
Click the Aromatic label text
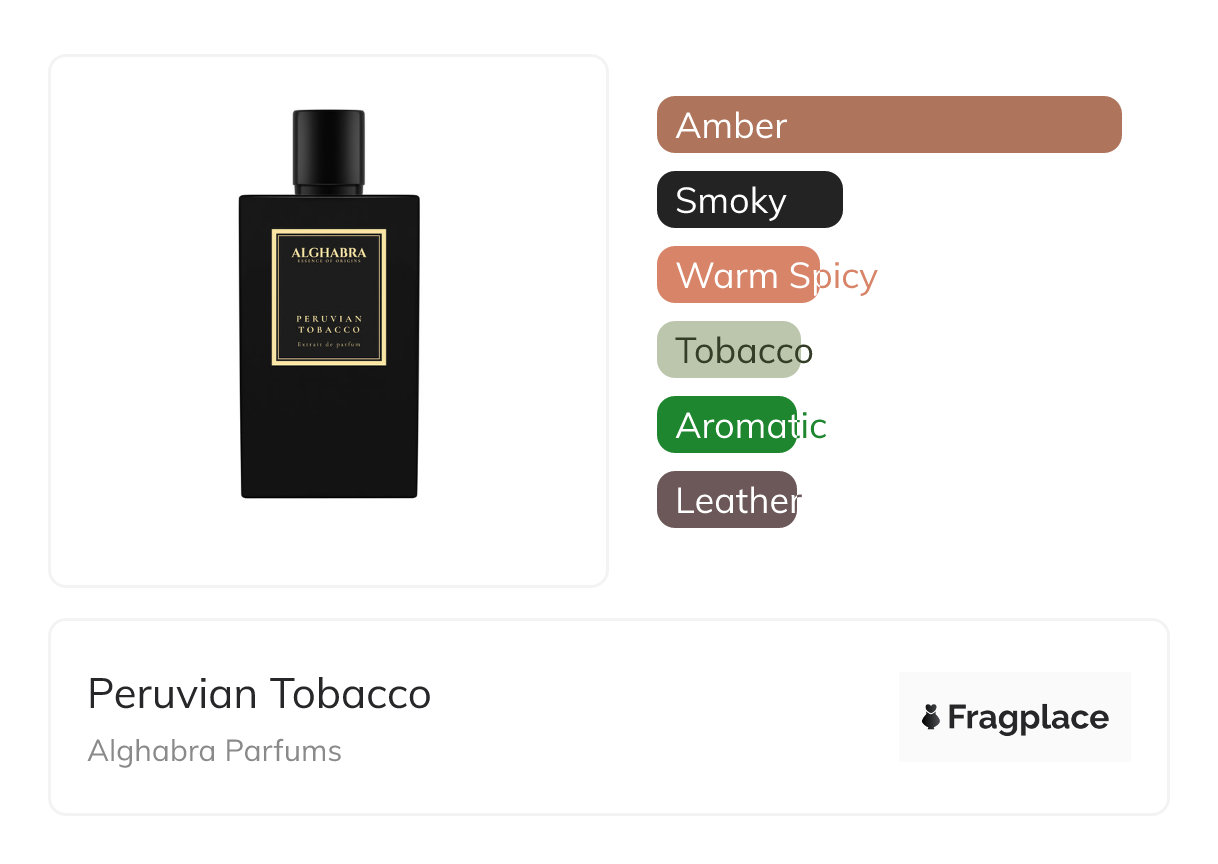(751, 426)
